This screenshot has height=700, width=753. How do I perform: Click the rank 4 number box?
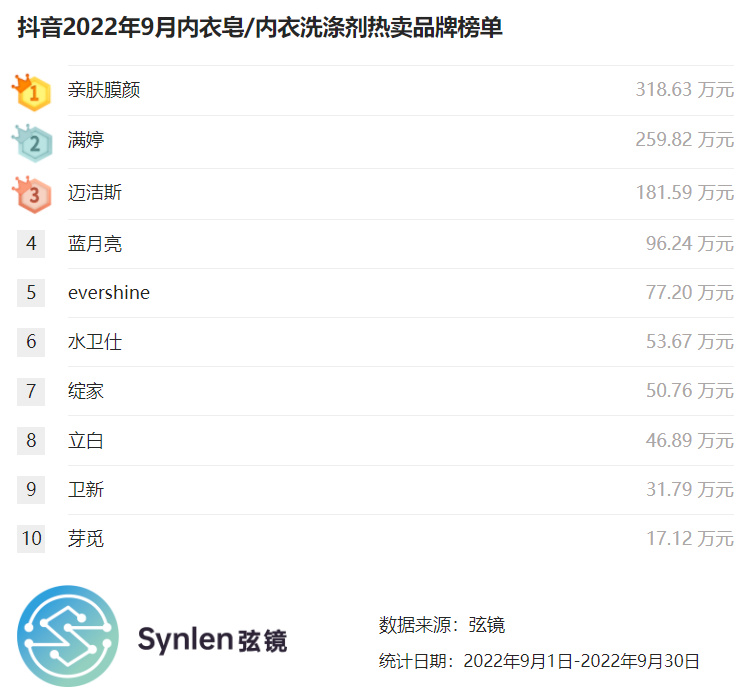point(31,243)
